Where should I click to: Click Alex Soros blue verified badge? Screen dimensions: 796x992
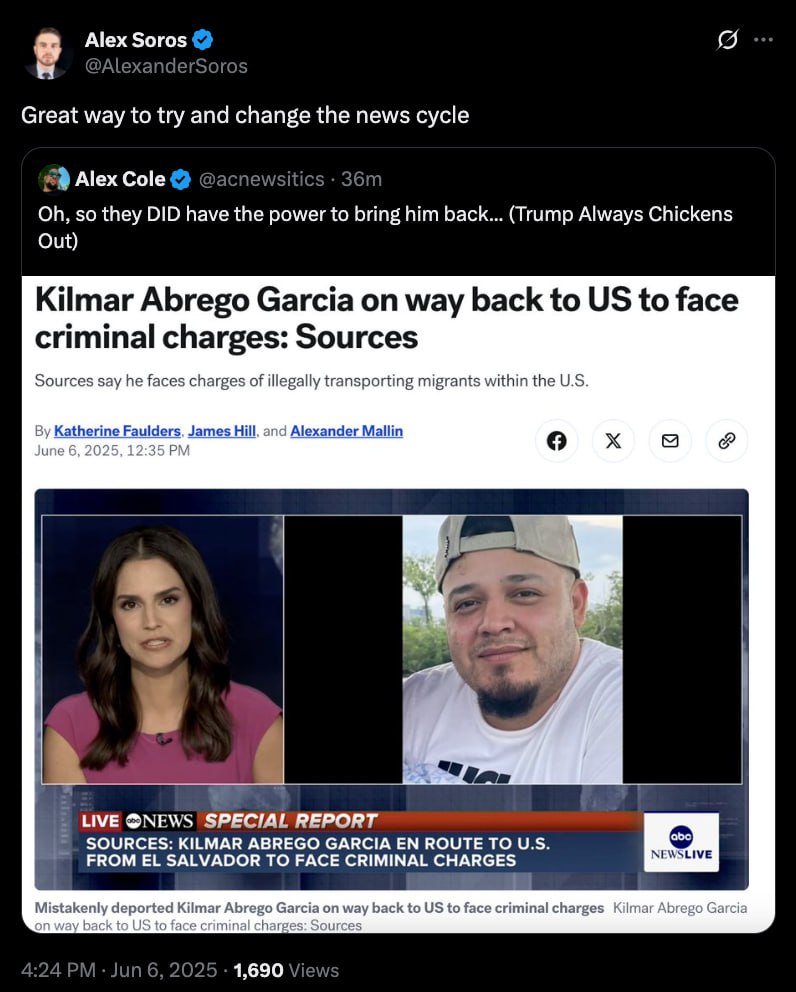(x=202, y=40)
